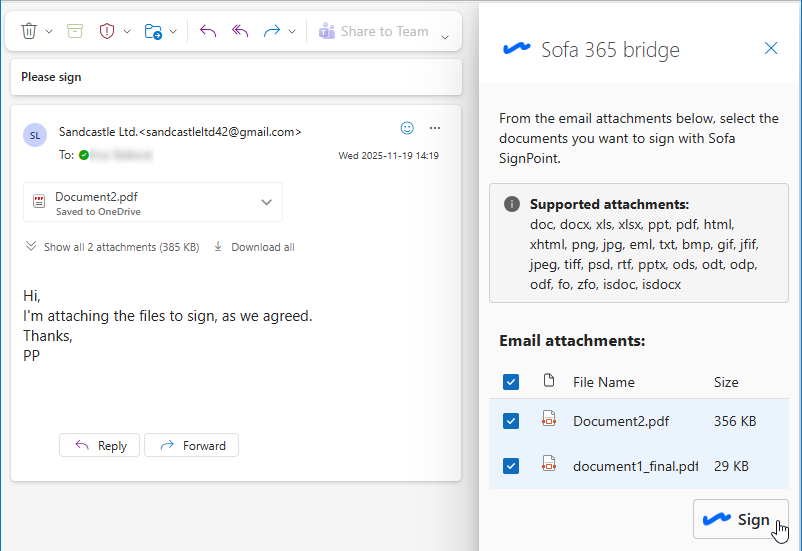Click the Move to folder icon
Screen dimensions: 802x551
pyautogui.click(x=153, y=31)
